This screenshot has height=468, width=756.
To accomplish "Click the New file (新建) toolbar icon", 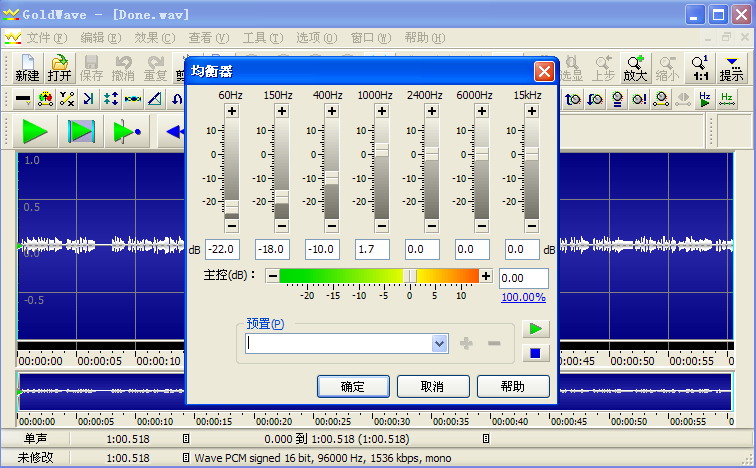I will point(27,68).
